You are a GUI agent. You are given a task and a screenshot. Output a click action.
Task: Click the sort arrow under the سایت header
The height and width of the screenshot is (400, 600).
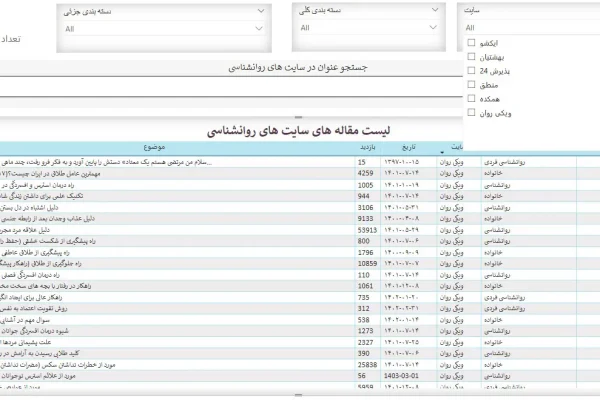[x=442, y=152]
